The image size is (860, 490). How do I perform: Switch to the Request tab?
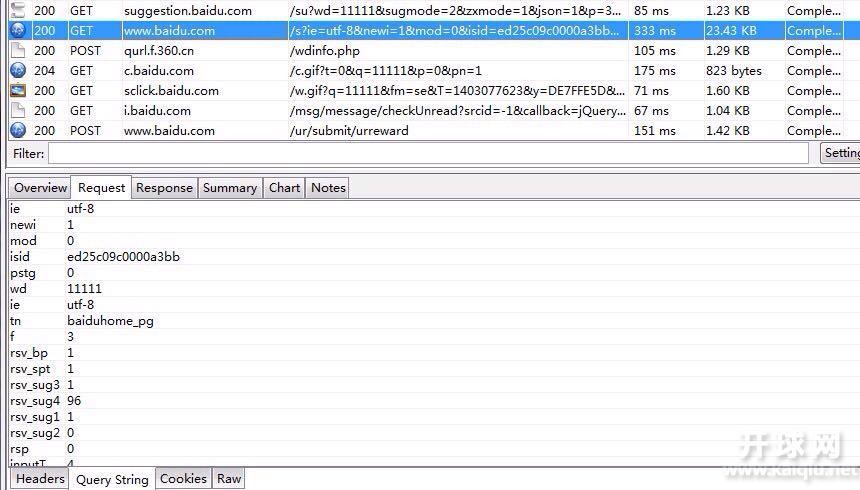[101, 188]
